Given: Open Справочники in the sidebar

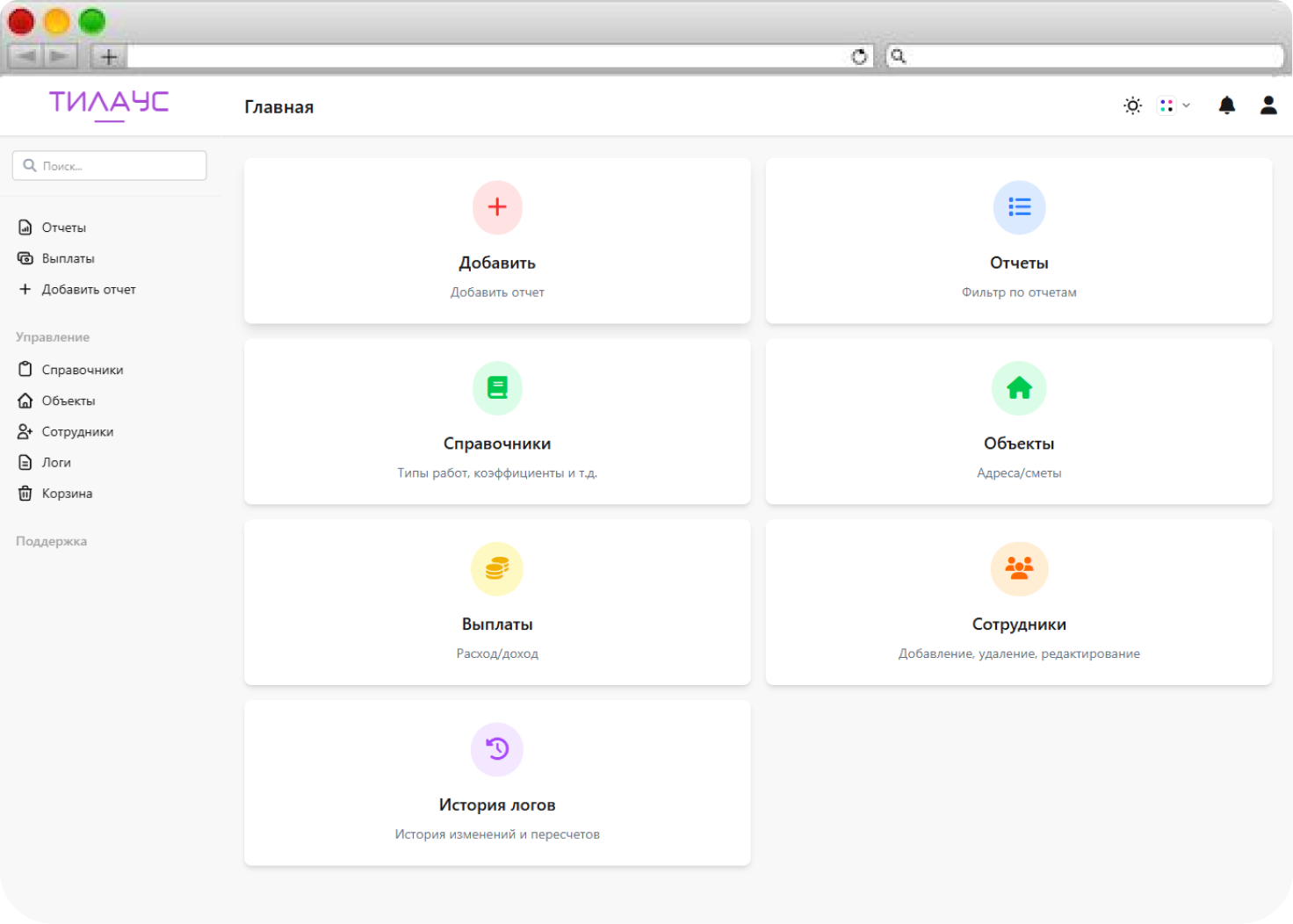Looking at the screenshot, I should point(83,370).
